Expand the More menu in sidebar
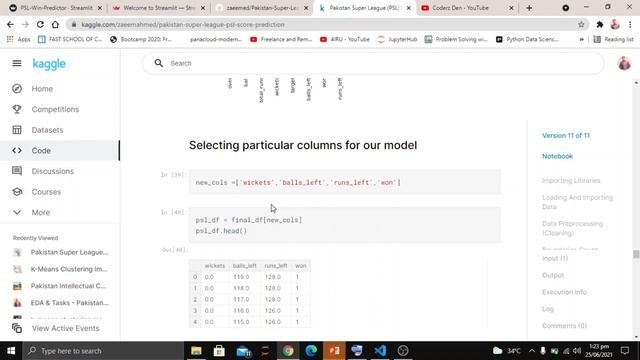Screen dimensions: 640x360 coord(40,212)
